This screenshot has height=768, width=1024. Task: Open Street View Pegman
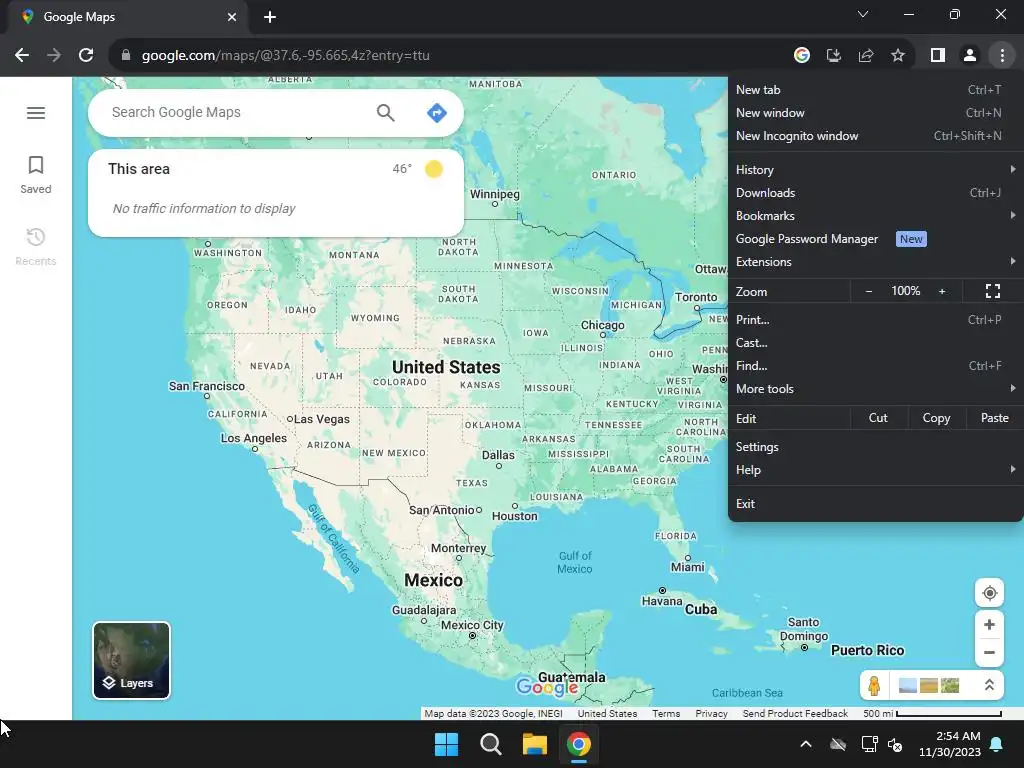coord(874,685)
